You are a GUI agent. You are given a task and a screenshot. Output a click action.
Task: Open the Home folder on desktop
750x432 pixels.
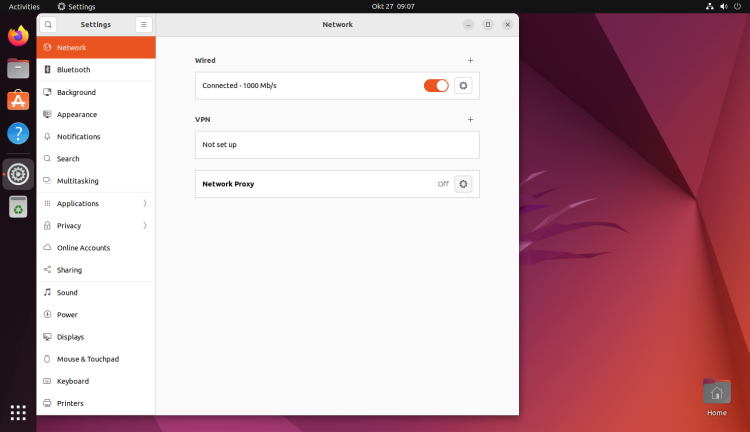(717, 397)
